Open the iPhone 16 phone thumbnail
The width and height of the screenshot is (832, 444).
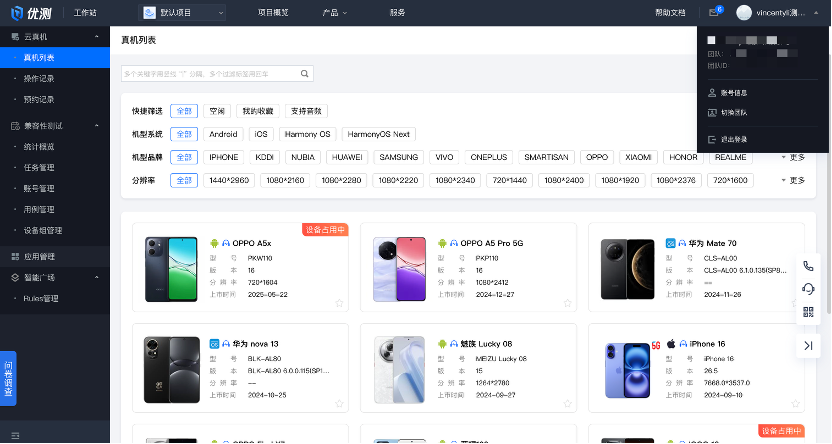coord(628,370)
